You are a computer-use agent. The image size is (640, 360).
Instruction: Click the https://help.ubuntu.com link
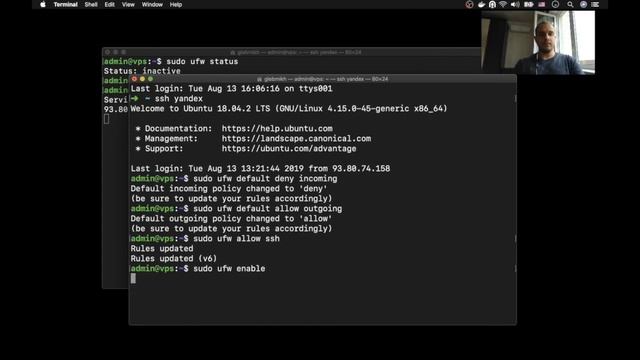click(x=277, y=129)
